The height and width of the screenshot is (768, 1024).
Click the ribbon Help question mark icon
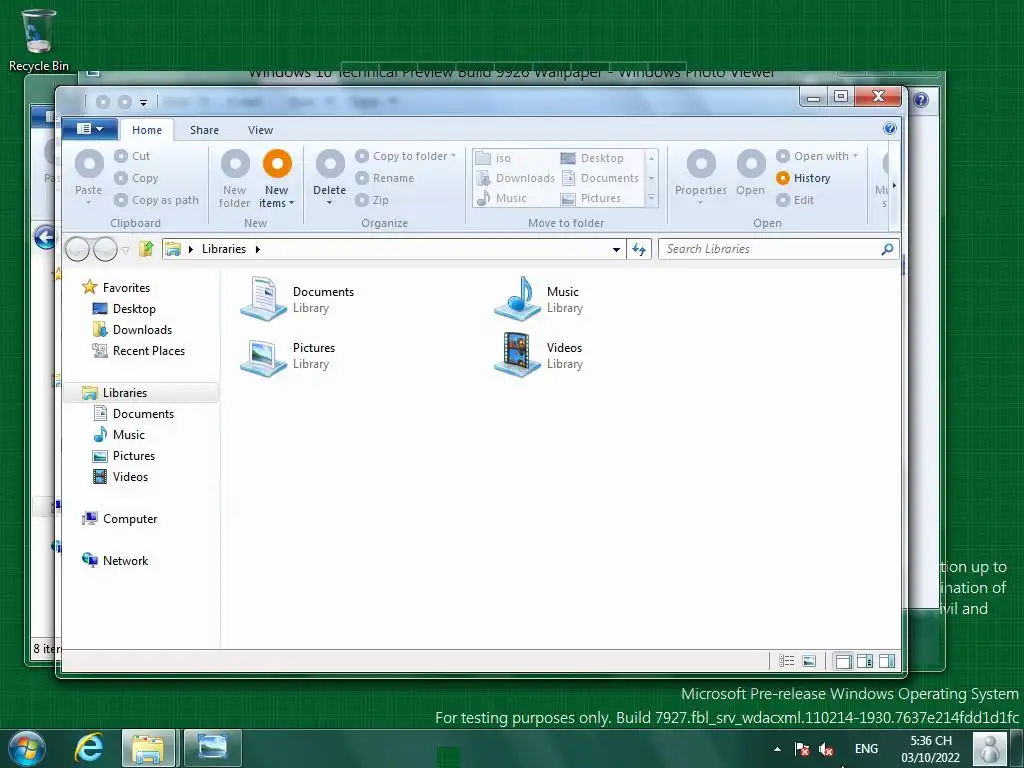[x=889, y=128]
